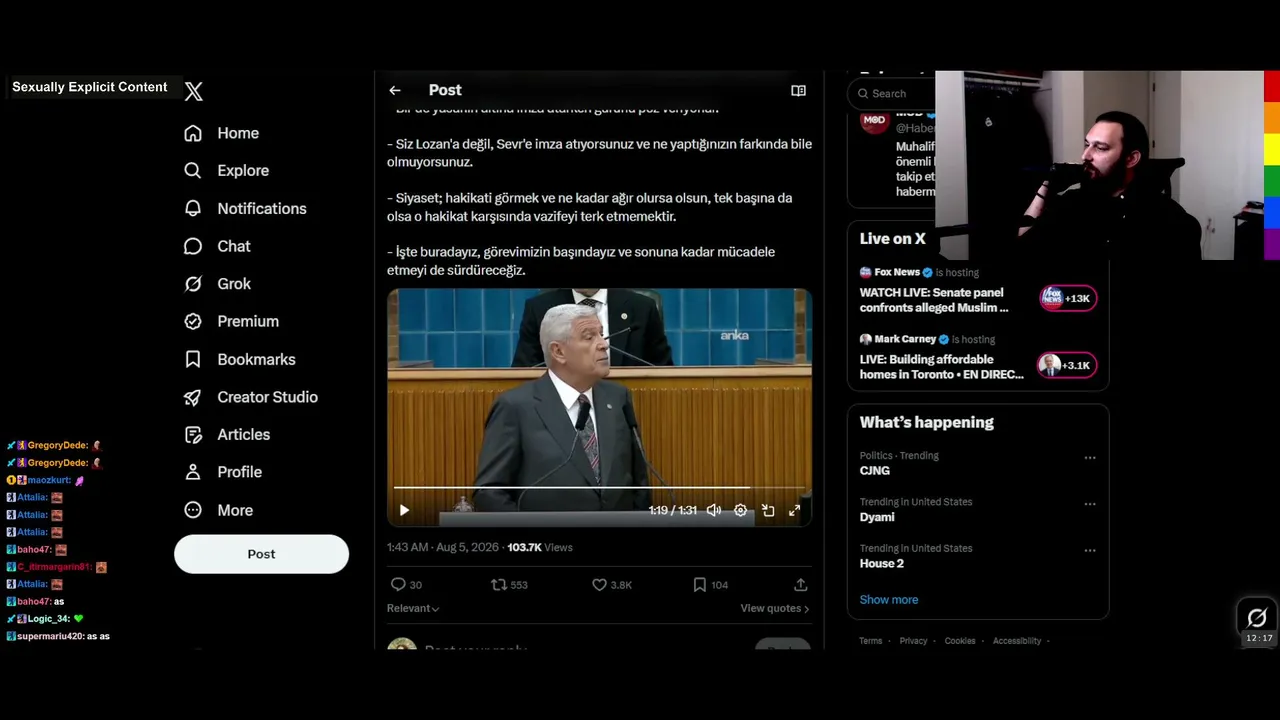The height and width of the screenshot is (720, 1280).
Task: Click the Grok floating button icon
Action: (x=1257, y=618)
